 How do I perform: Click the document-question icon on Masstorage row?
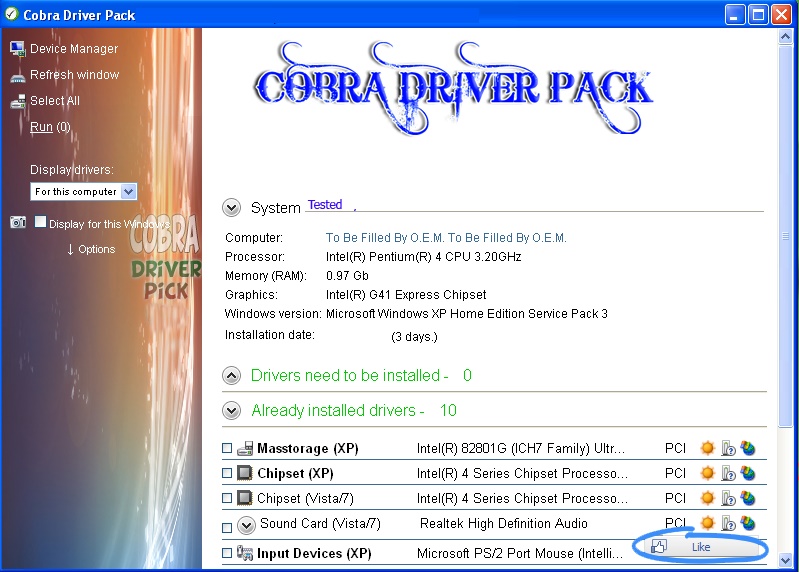[728, 448]
